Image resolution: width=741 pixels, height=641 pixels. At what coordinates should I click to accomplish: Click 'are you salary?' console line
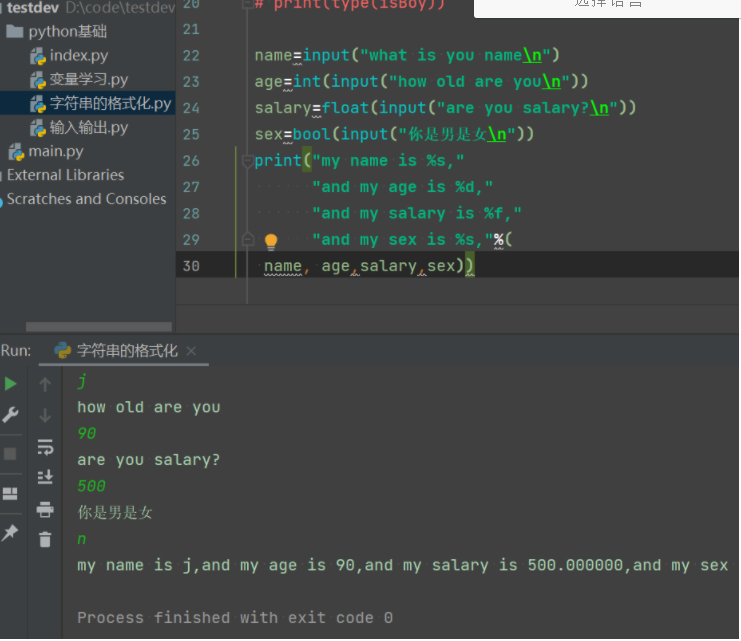tap(148, 460)
